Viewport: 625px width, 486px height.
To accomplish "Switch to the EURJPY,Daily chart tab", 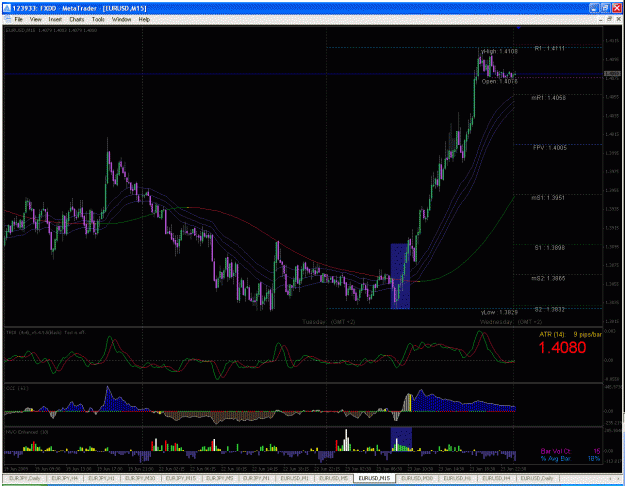I will [x=25, y=478].
